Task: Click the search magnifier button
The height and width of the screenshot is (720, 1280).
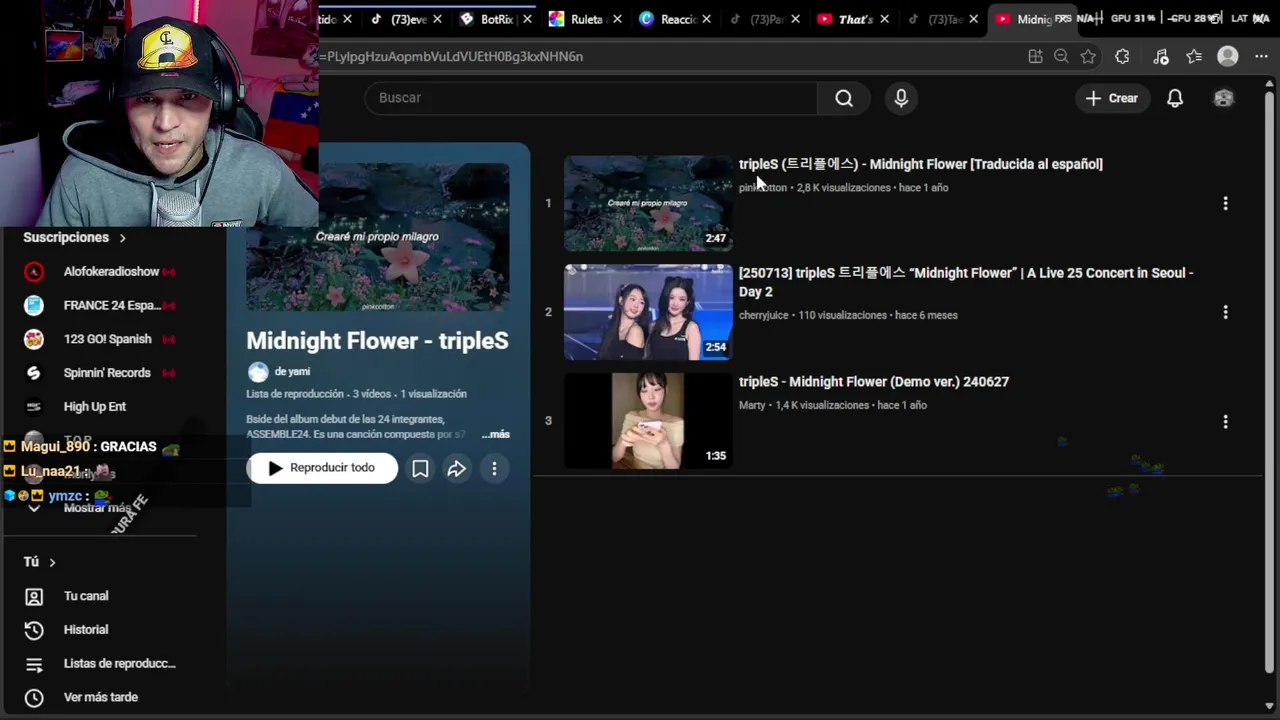Action: click(x=844, y=98)
